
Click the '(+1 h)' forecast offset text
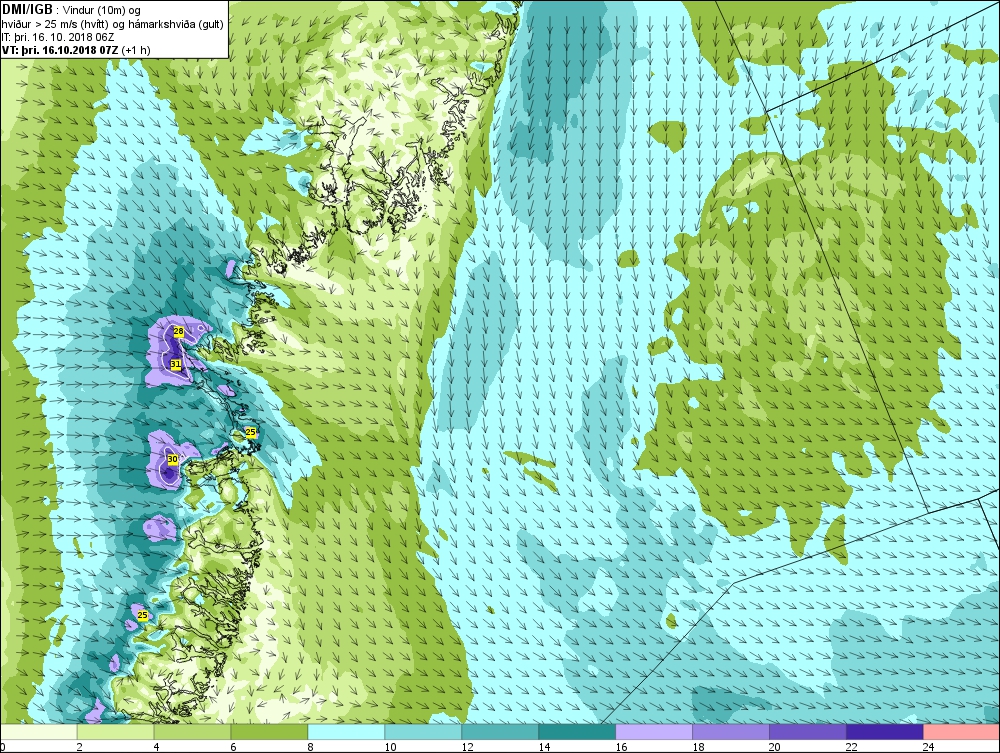pos(135,50)
